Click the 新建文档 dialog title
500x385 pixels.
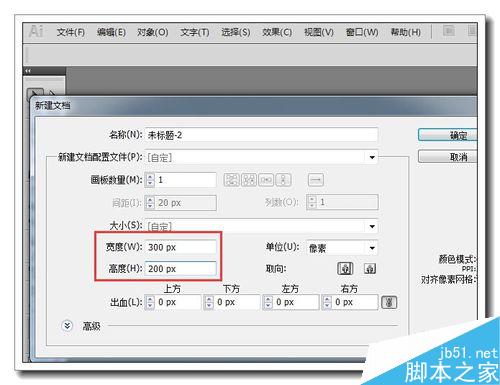(x=53, y=106)
